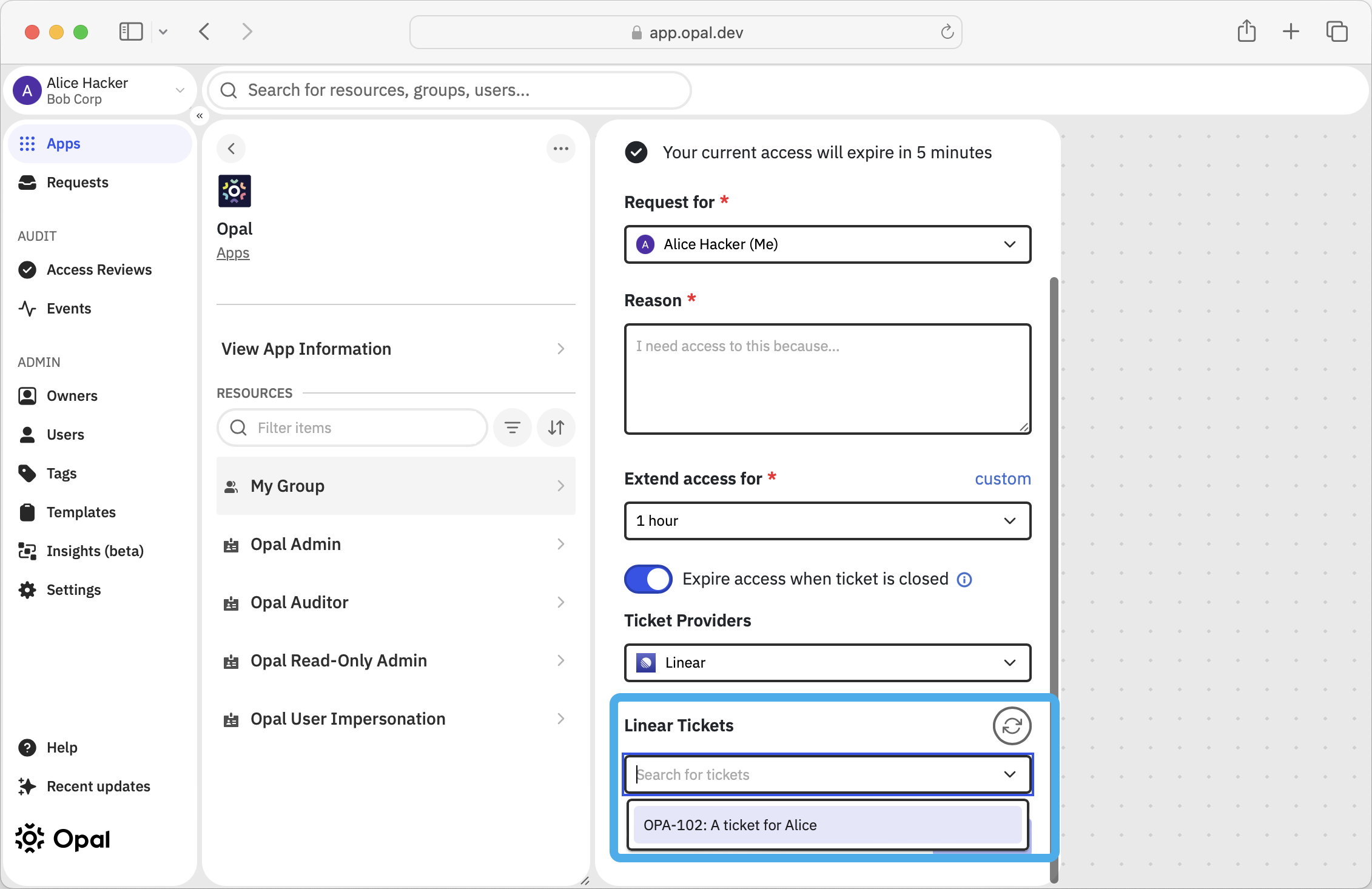Click the custom duration link
Screen dimensions: 1372x889
tap(1003, 478)
